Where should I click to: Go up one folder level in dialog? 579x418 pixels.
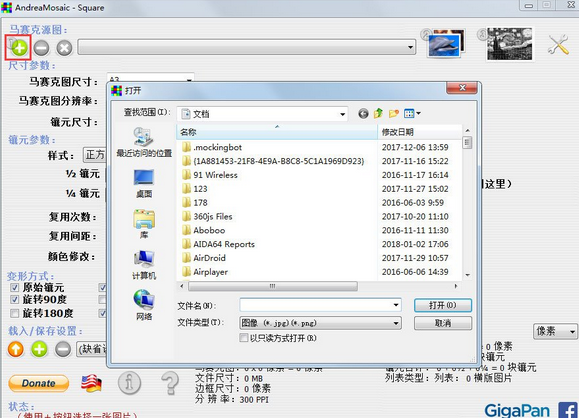[378, 113]
